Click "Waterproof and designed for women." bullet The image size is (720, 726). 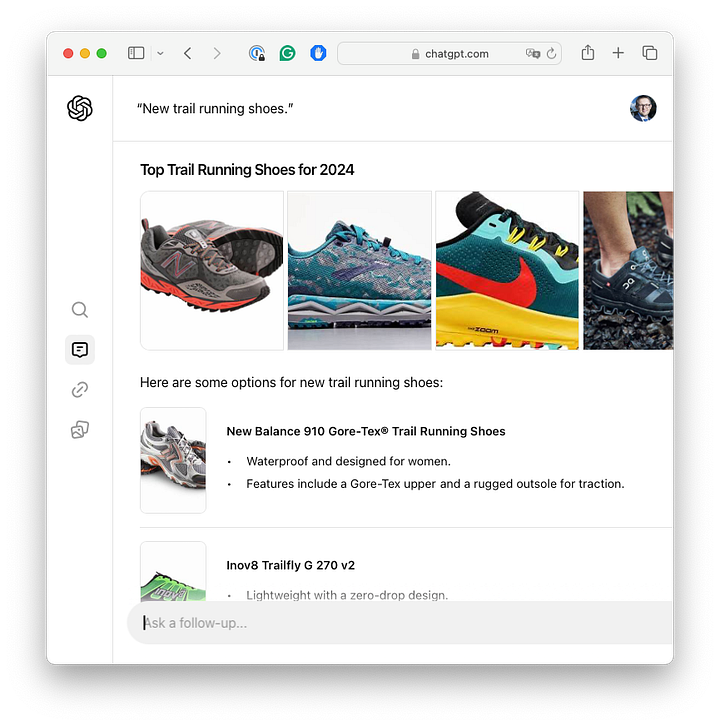click(348, 461)
